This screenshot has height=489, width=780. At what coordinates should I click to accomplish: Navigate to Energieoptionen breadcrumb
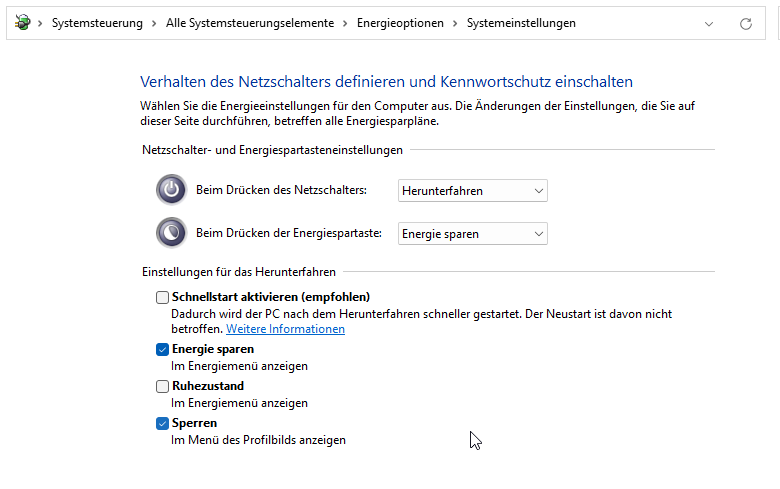point(400,23)
